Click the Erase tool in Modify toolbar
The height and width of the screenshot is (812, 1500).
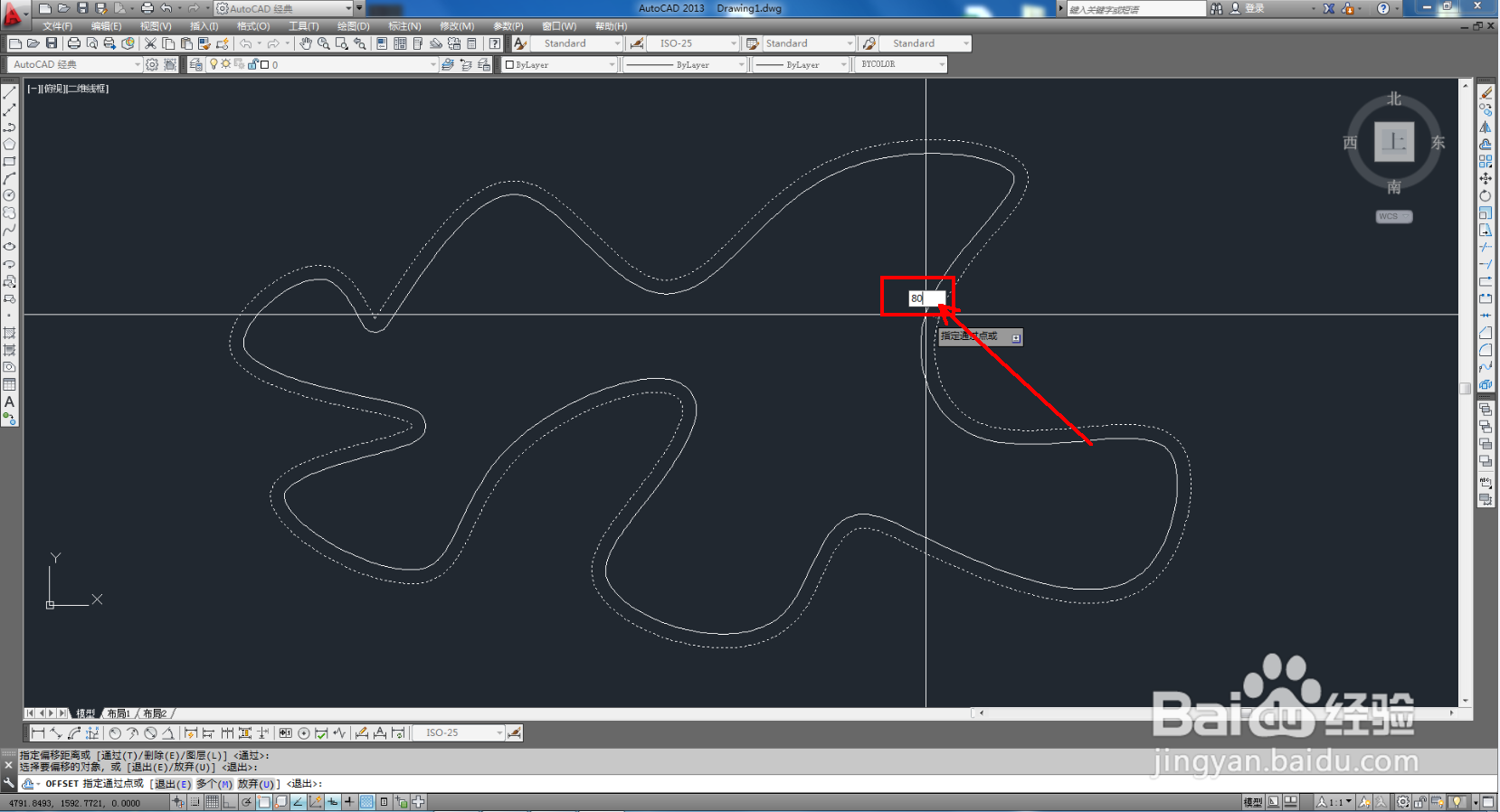point(1486,93)
